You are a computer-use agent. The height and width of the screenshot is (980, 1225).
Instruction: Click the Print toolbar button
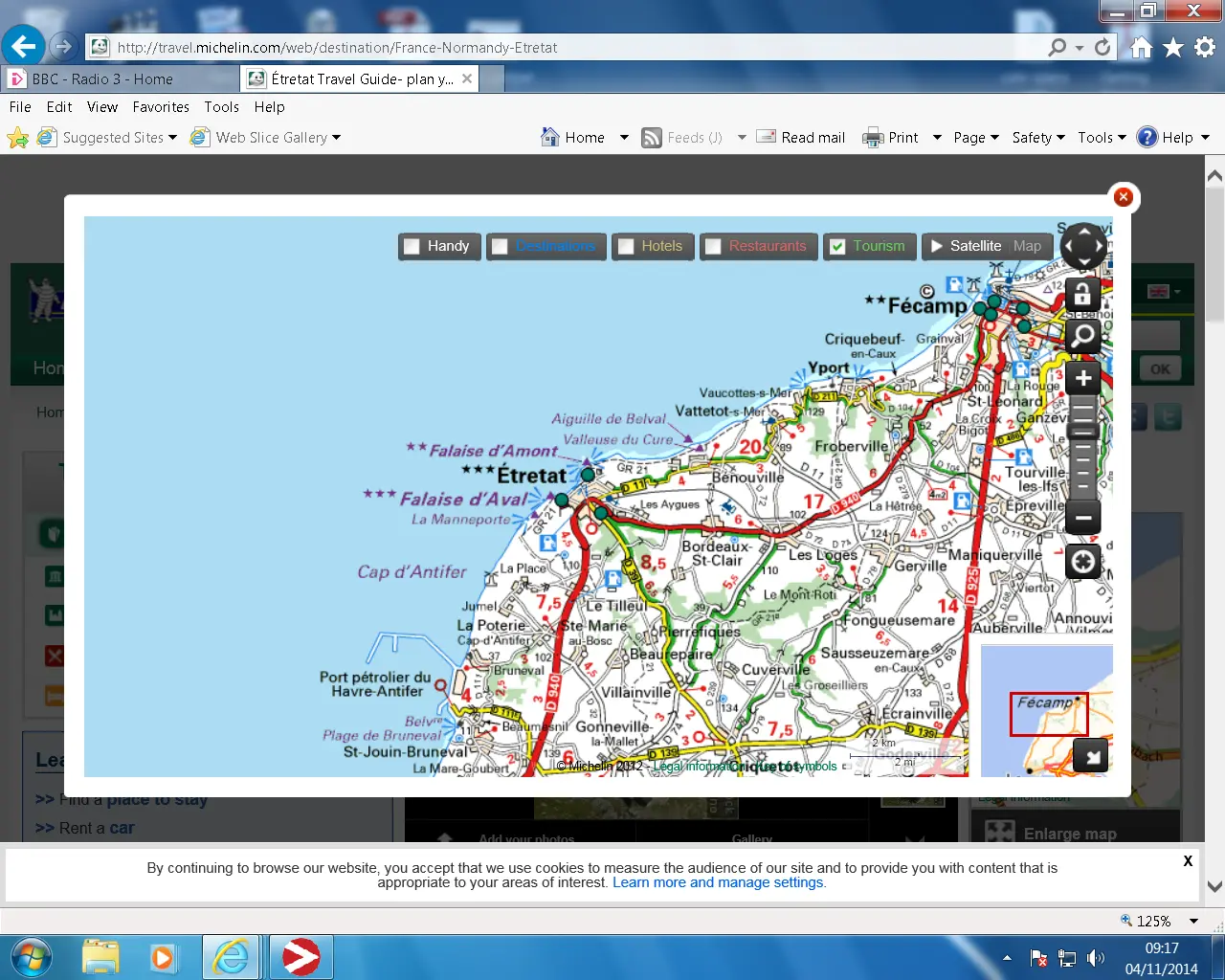click(x=890, y=138)
